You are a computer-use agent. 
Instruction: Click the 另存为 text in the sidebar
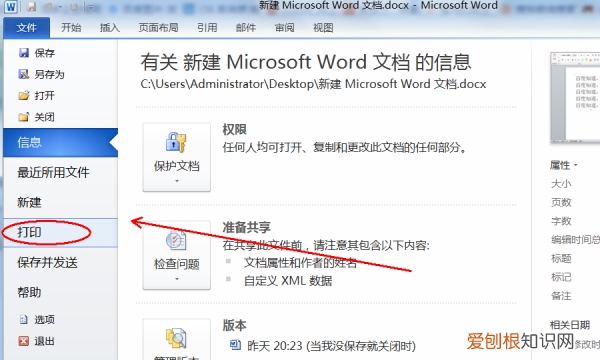coord(49,74)
